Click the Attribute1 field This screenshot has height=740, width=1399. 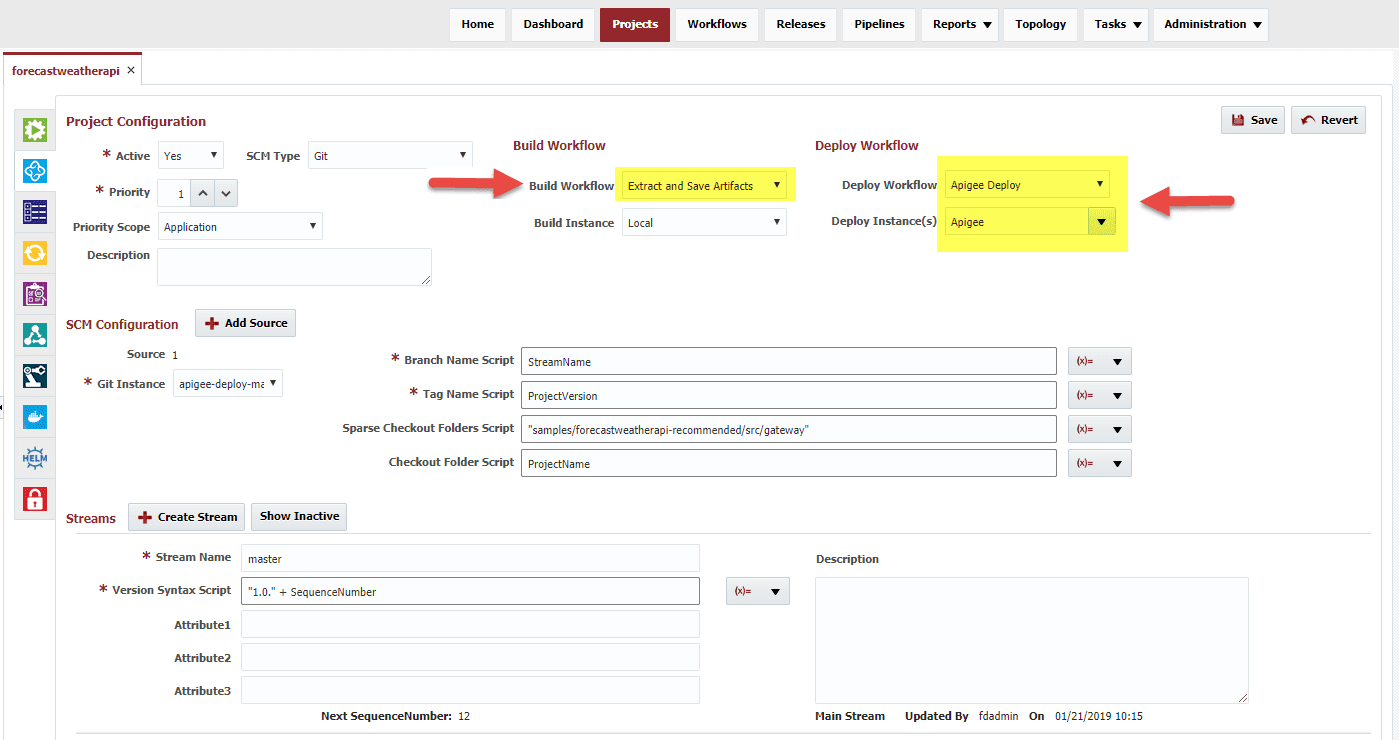pyautogui.click(x=470, y=624)
